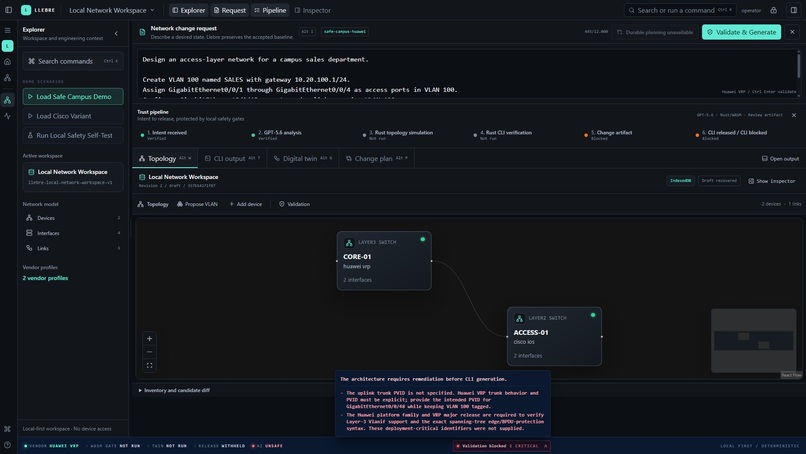Toggle the right panel layout icon
The width and height of the screenshot is (806, 454).
794,10
